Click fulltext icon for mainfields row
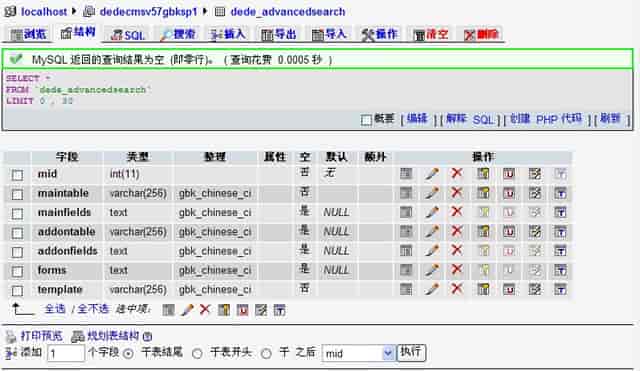 560,212
